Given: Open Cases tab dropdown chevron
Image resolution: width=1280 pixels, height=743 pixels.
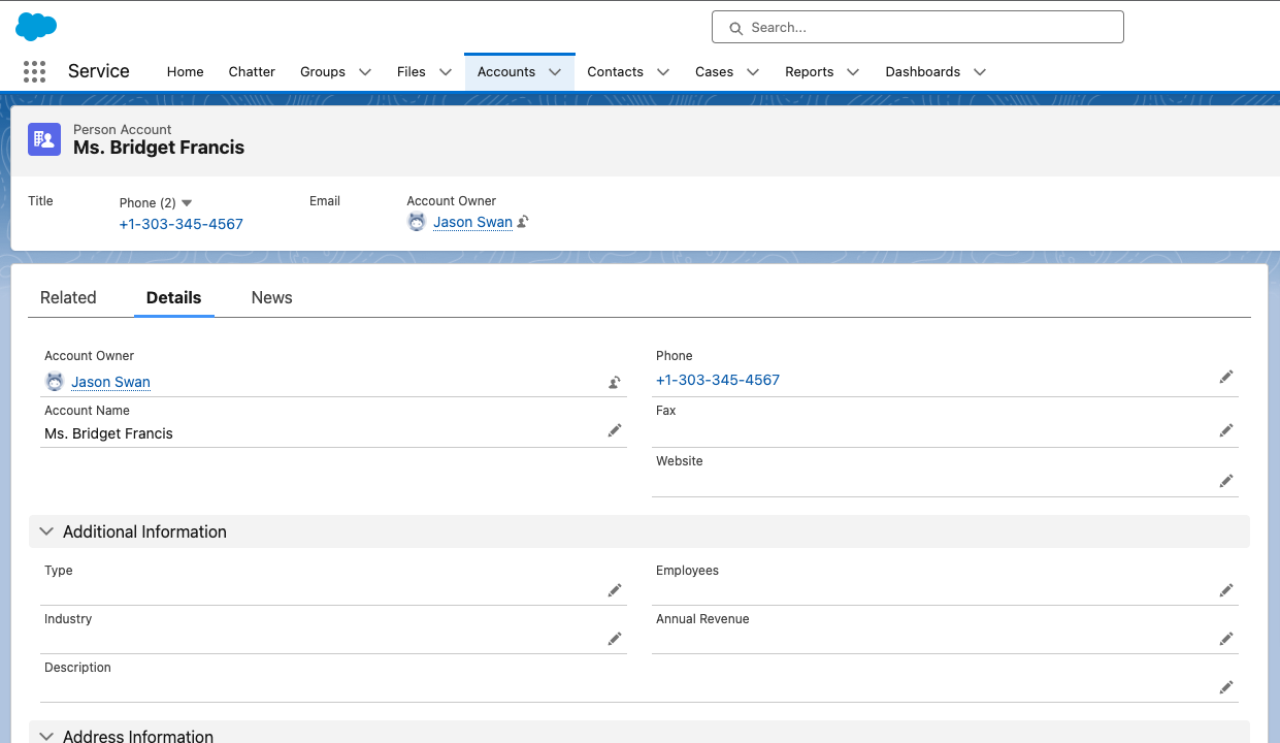Looking at the screenshot, I should tap(753, 72).
